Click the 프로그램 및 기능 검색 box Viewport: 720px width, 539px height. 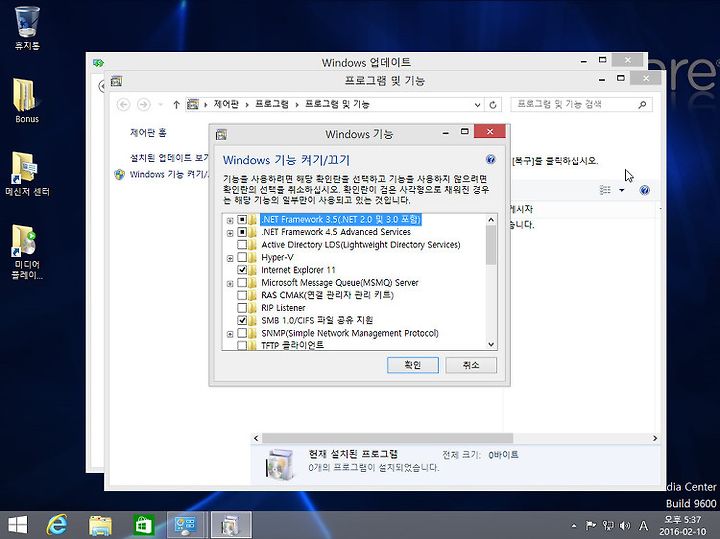581,105
